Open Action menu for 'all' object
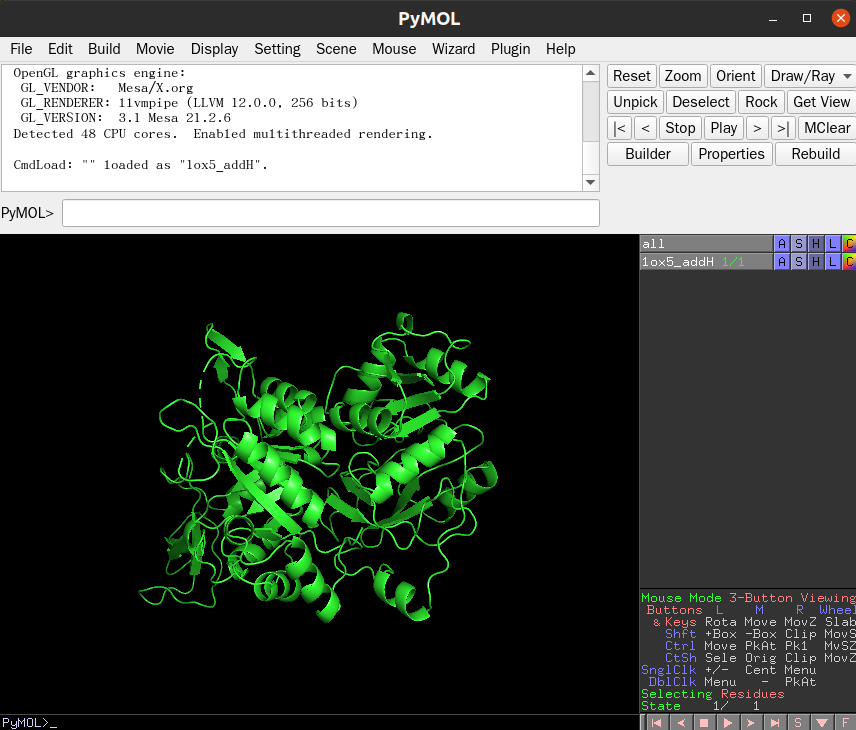Viewport: 856px width, 730px height. pyautogui.click(x=782, y=244)
